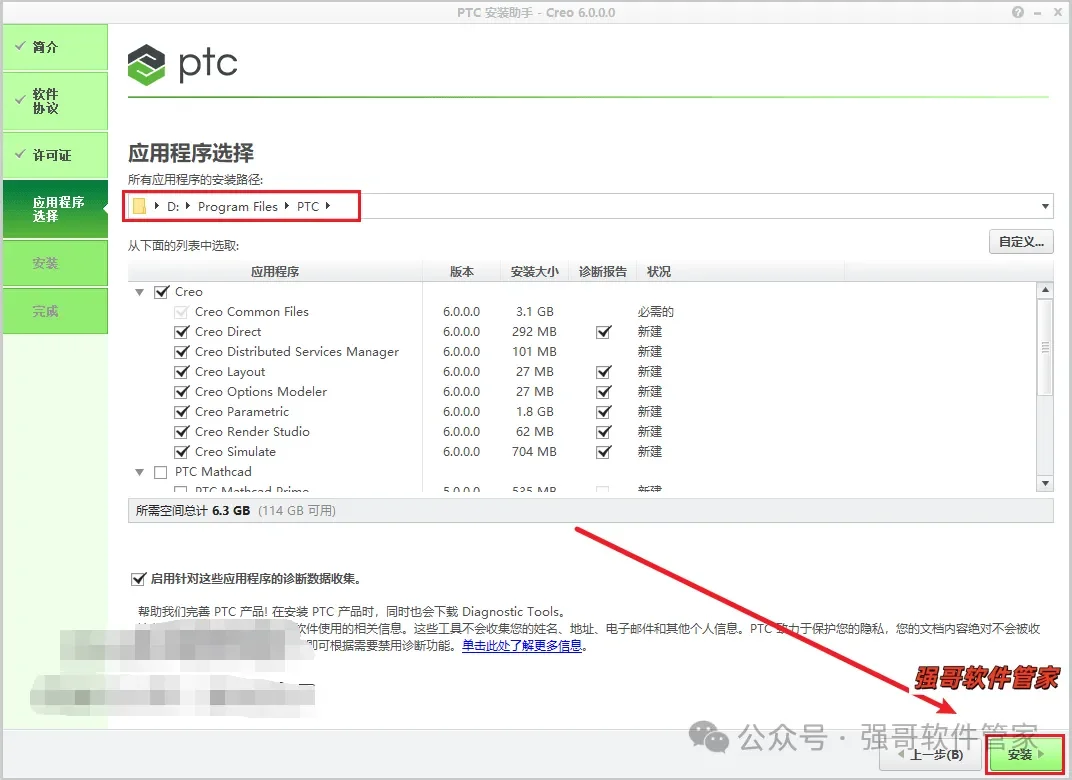Click the green 安装 install button

1025,755
